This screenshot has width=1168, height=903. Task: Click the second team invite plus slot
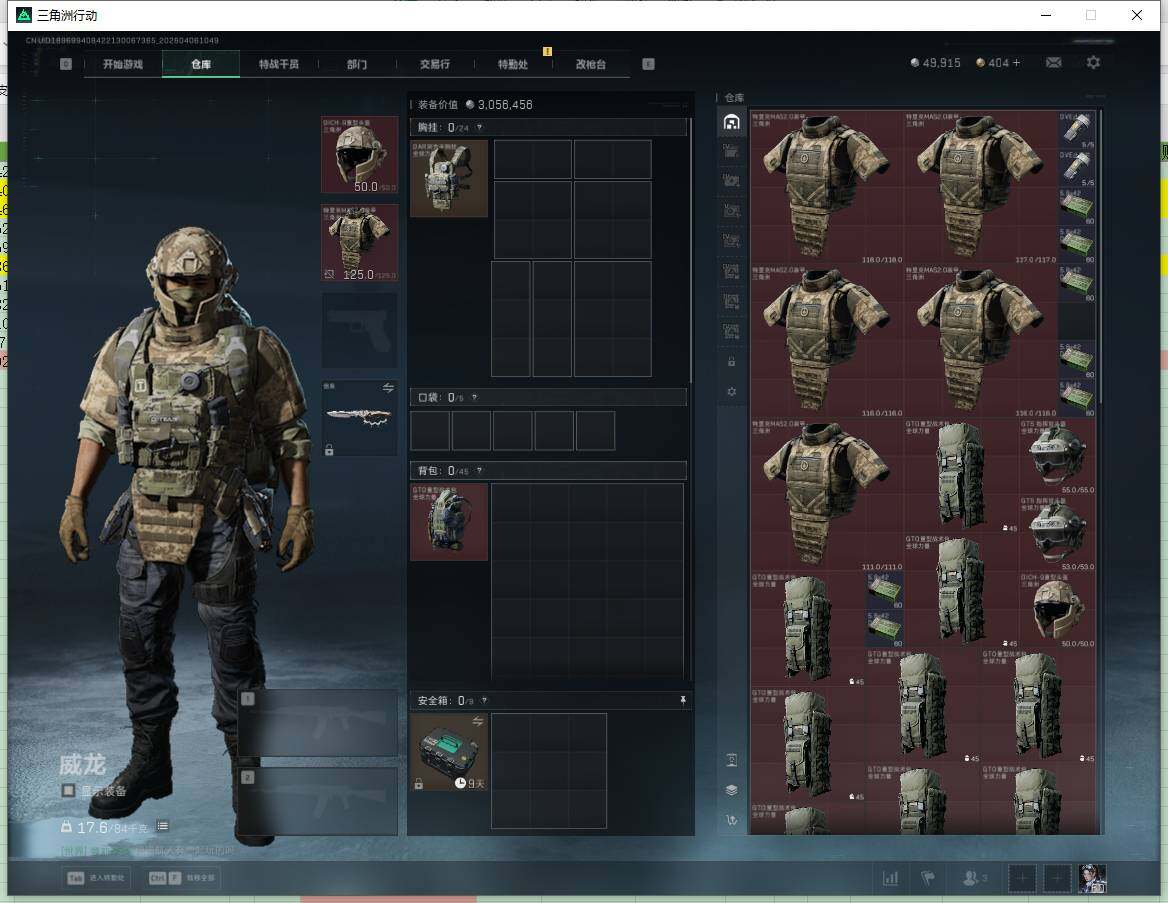pos(1057,878)
